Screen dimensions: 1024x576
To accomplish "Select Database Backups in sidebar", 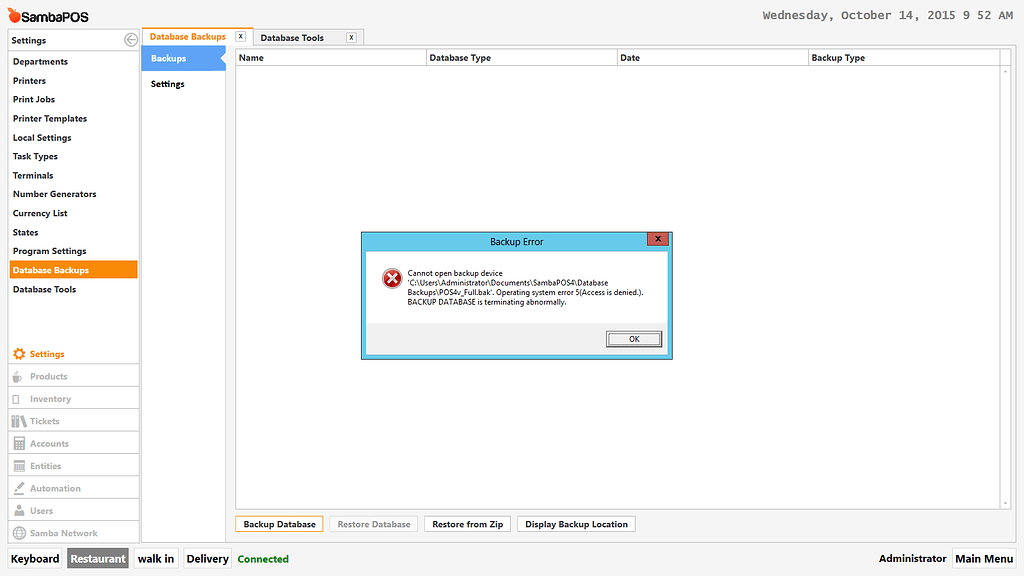I will coord(73,270).
